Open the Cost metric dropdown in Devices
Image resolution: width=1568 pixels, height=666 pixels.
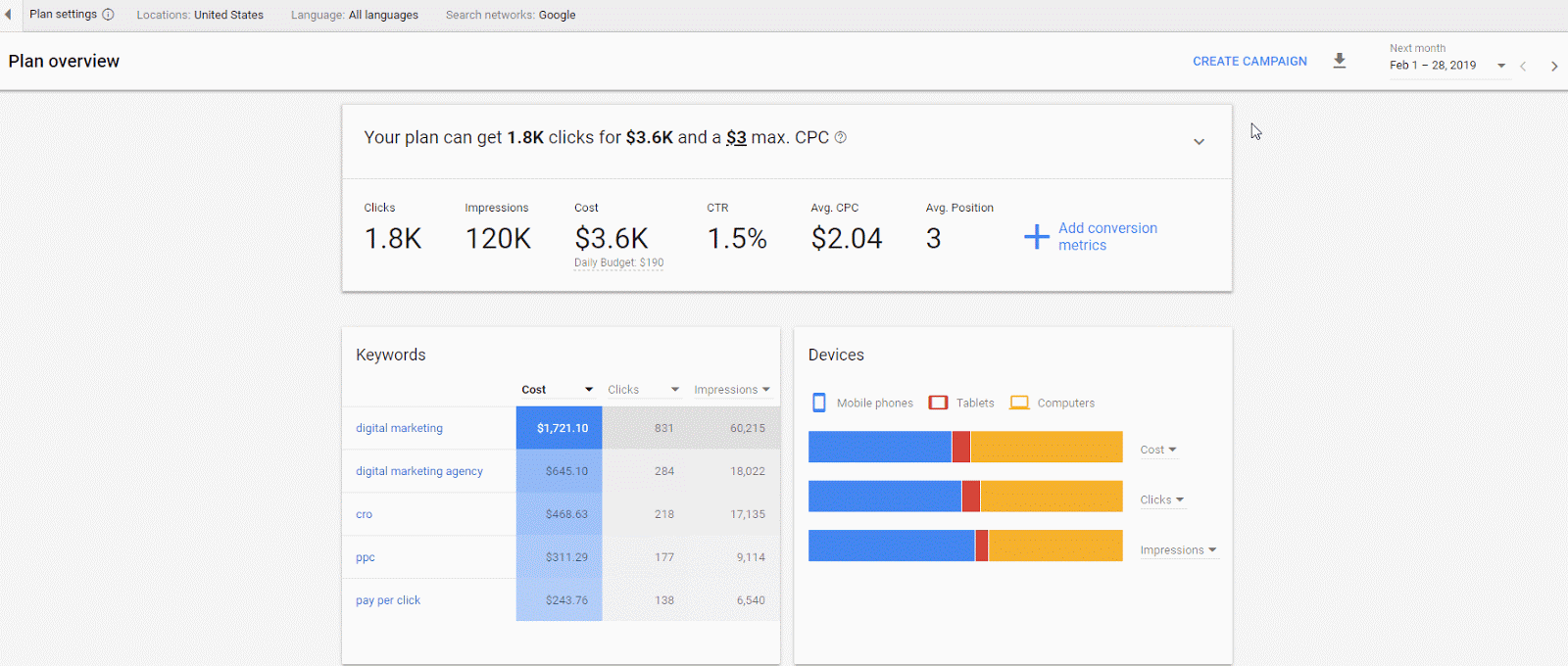(1158, 450)
